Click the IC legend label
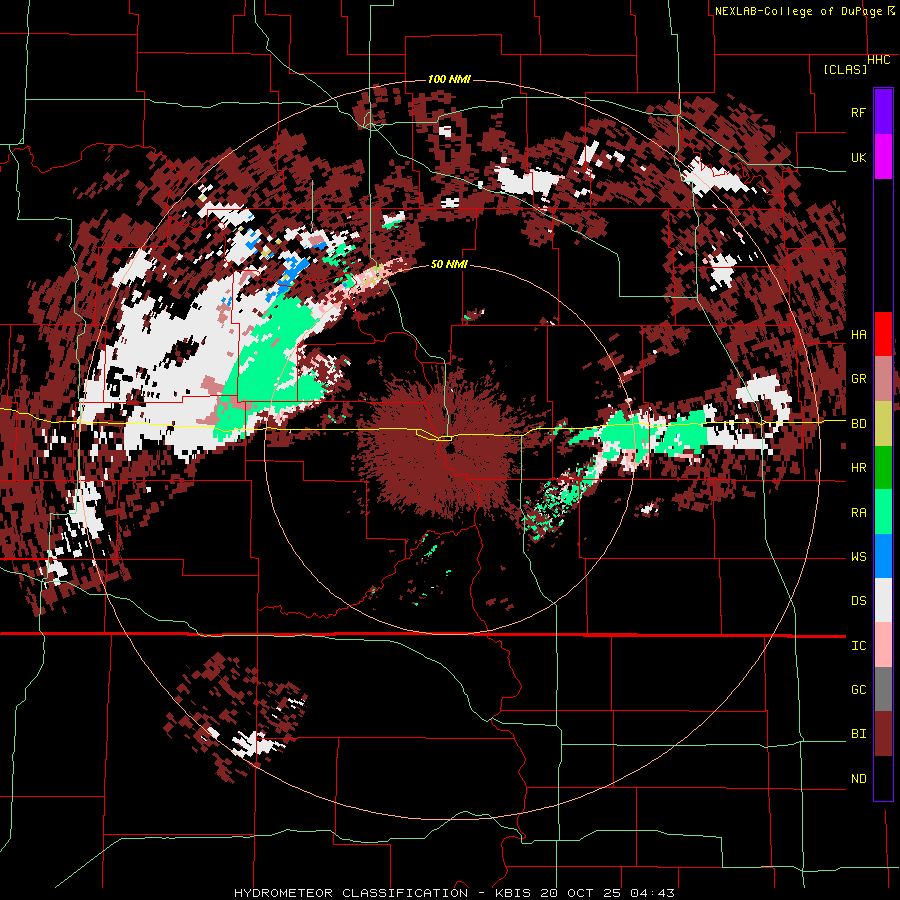The width and height of the screenshot is (900, 900). [x=858, y=646]
